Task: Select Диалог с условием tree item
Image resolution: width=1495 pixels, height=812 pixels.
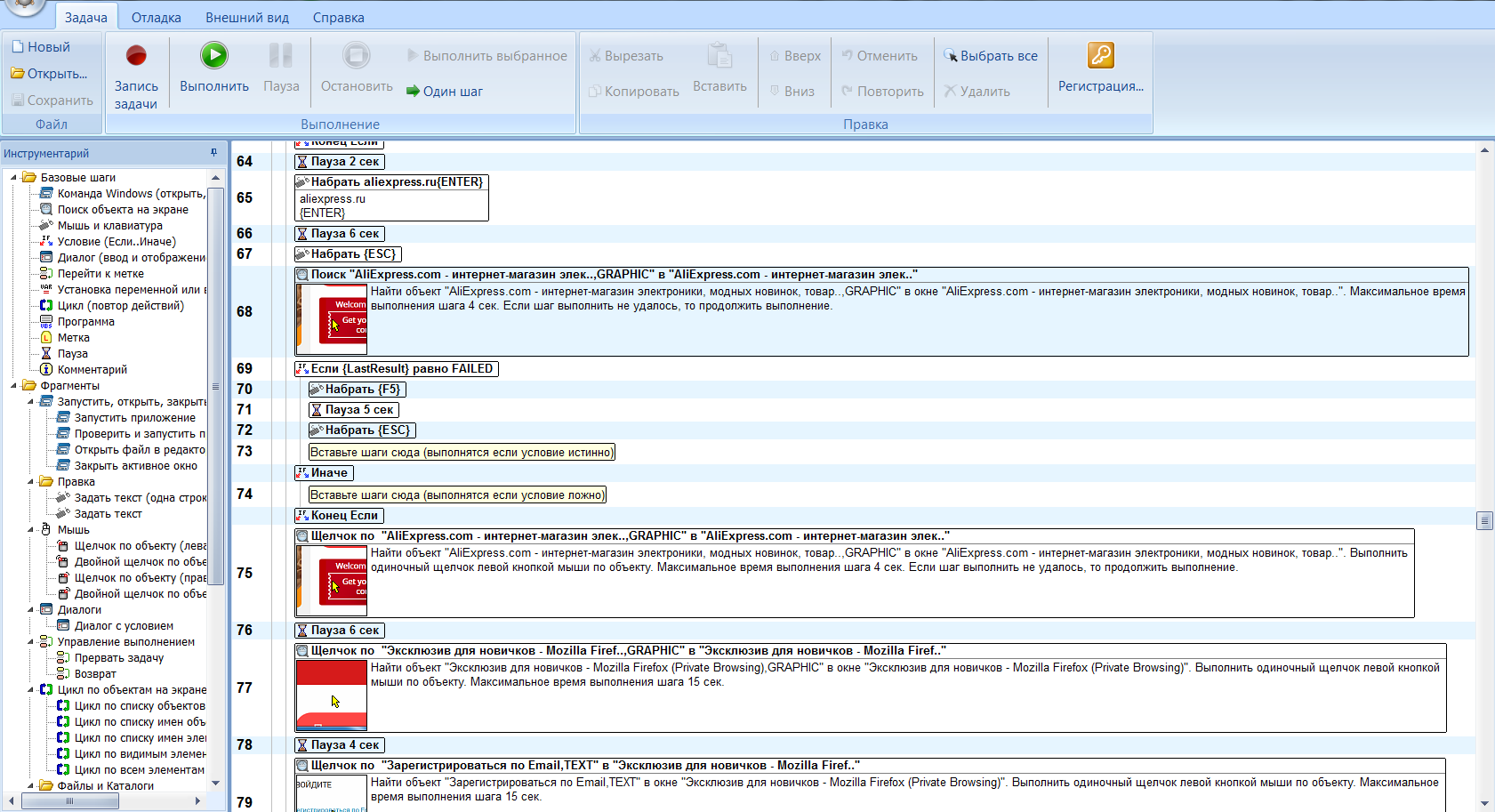Action: tap(124, 626)
